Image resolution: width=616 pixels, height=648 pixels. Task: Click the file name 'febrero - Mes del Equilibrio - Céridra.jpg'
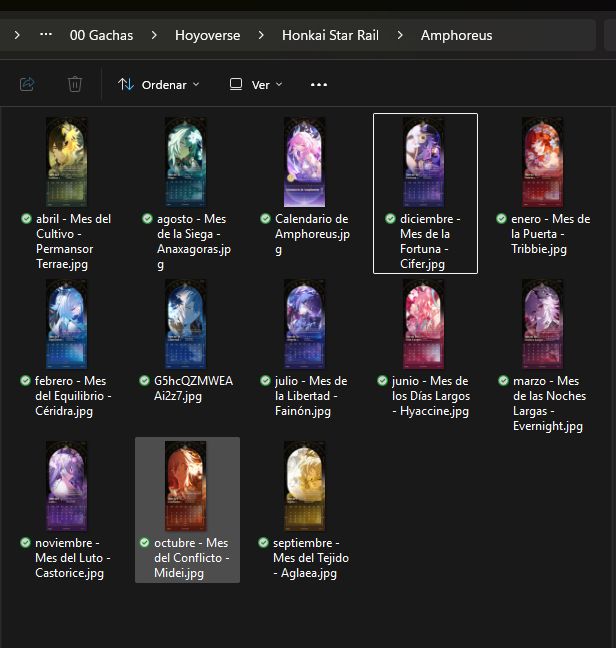tap(73, 396)
